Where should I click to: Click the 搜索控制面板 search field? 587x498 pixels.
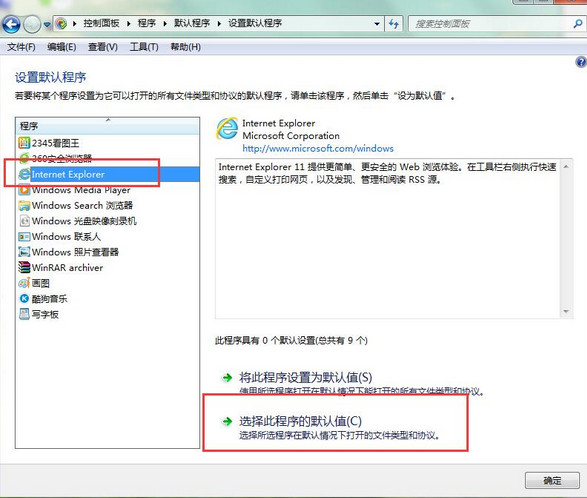(490, 24)
